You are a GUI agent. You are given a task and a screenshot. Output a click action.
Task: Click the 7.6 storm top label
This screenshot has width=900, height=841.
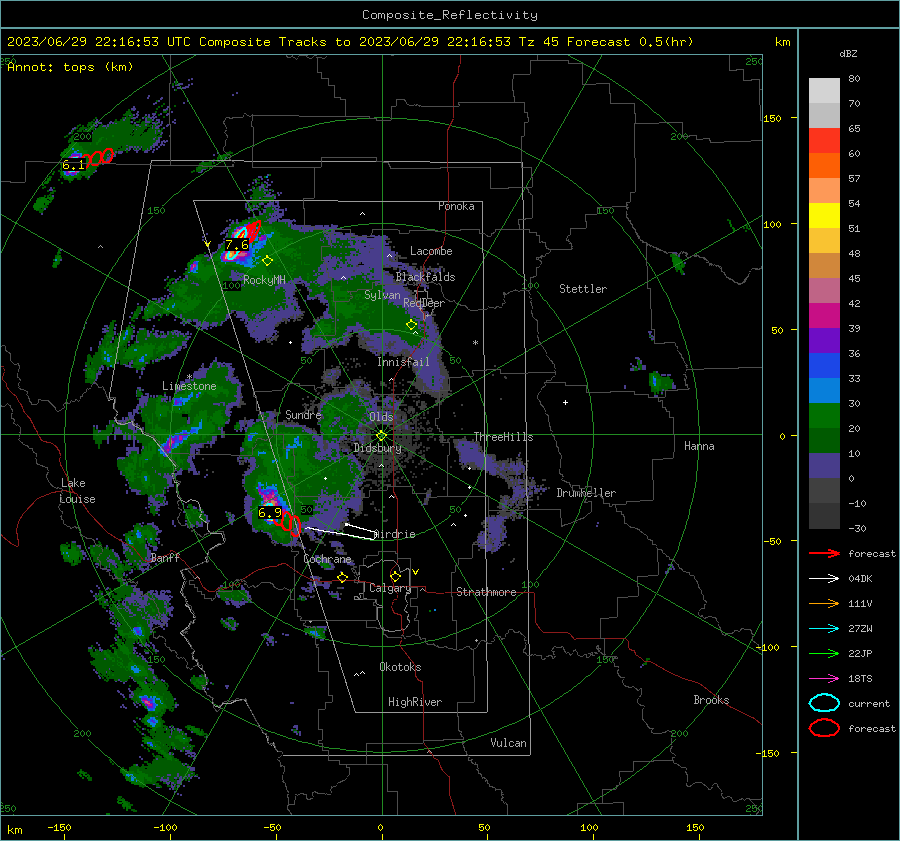point(236,245)
